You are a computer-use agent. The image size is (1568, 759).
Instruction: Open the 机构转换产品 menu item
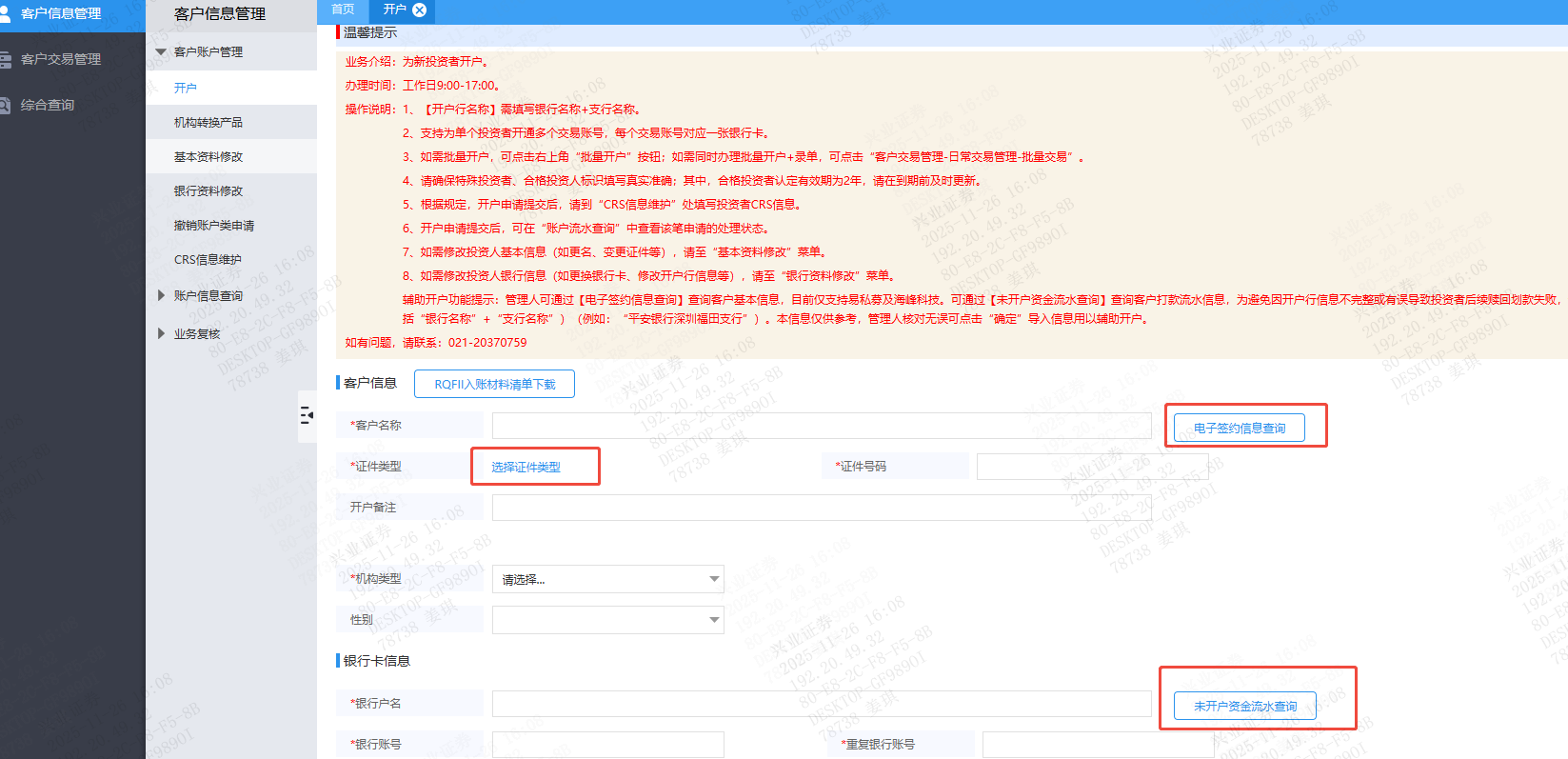pos(231,122)
